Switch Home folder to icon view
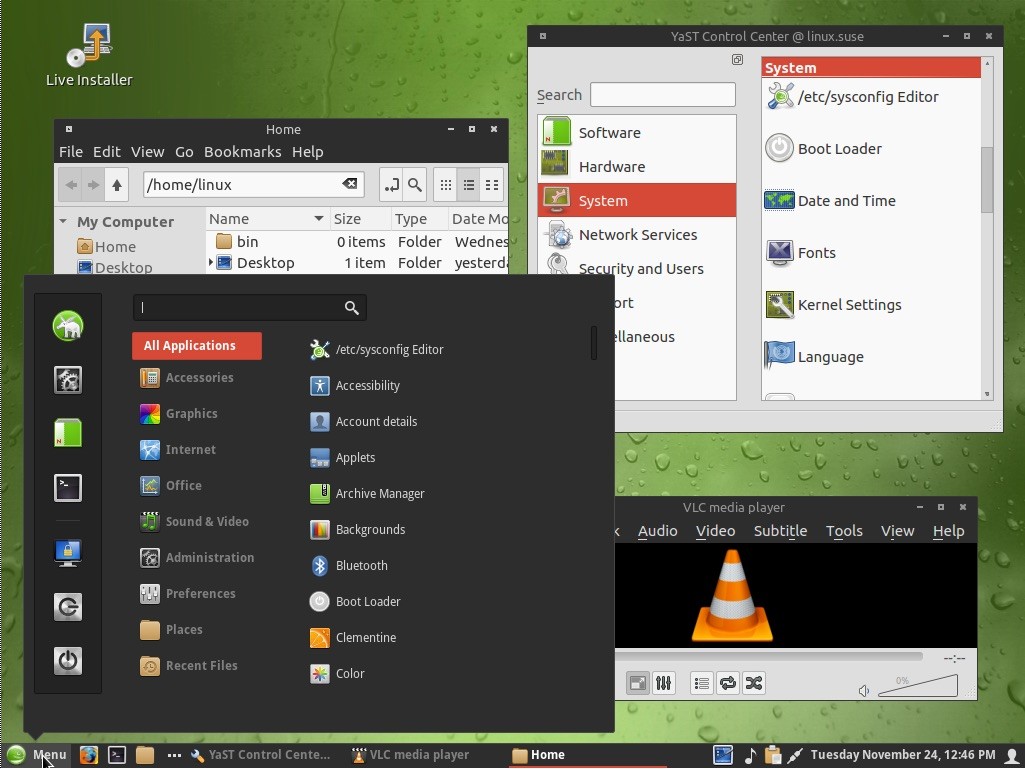This screenshot has height=769, width=1025. coord(445,185)
